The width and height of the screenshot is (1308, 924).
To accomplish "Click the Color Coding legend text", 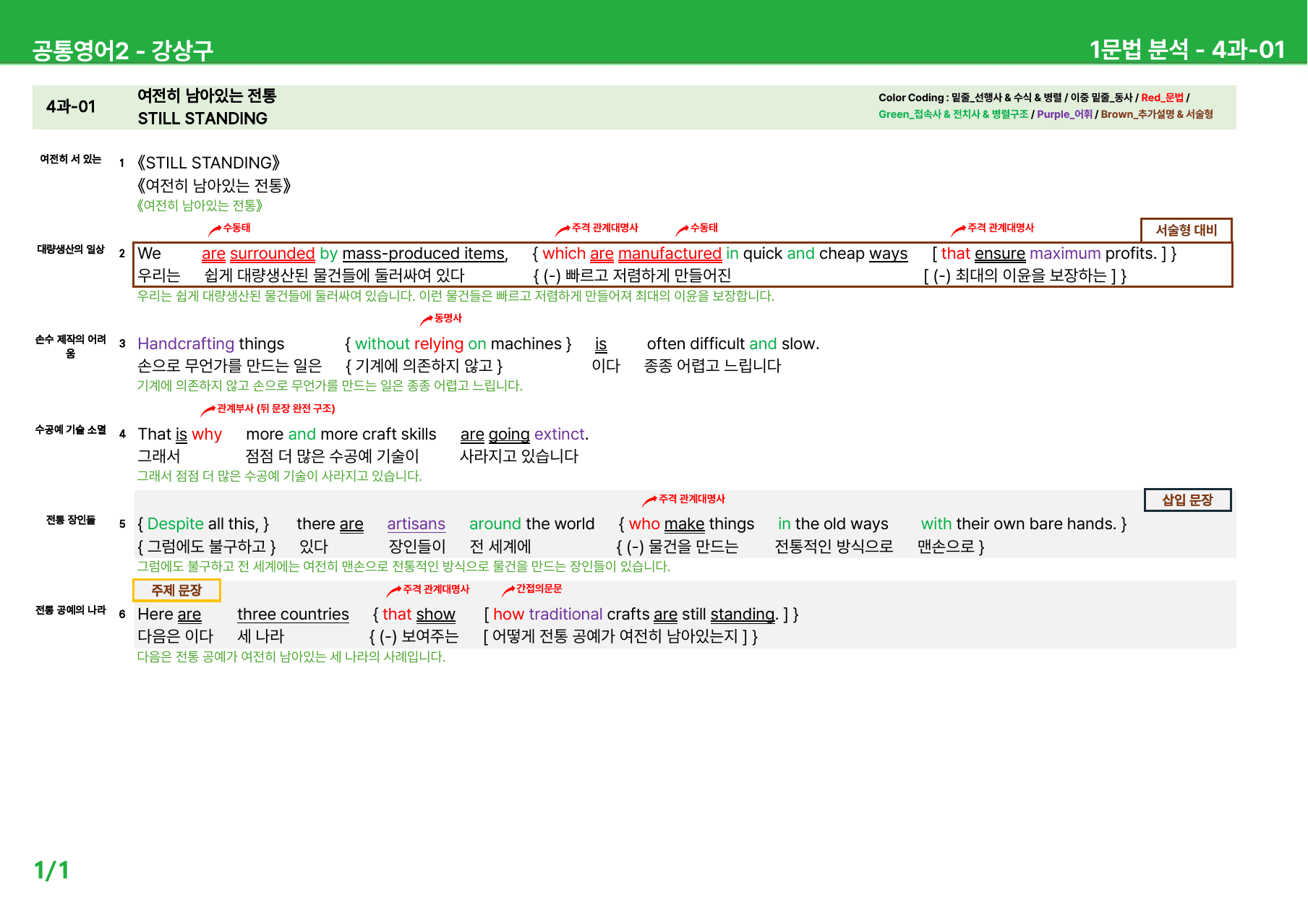I will point(1046,106).
